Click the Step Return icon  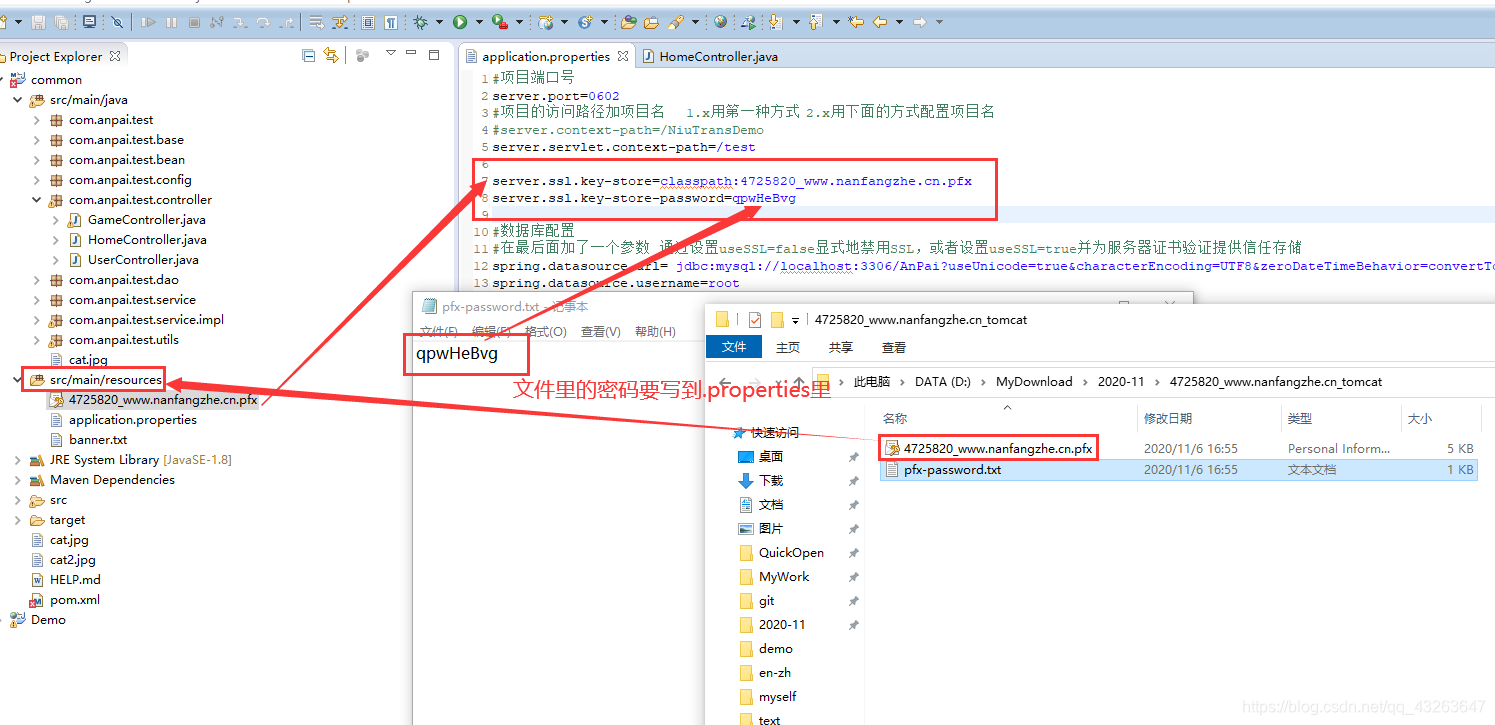[x=287, y=22]
